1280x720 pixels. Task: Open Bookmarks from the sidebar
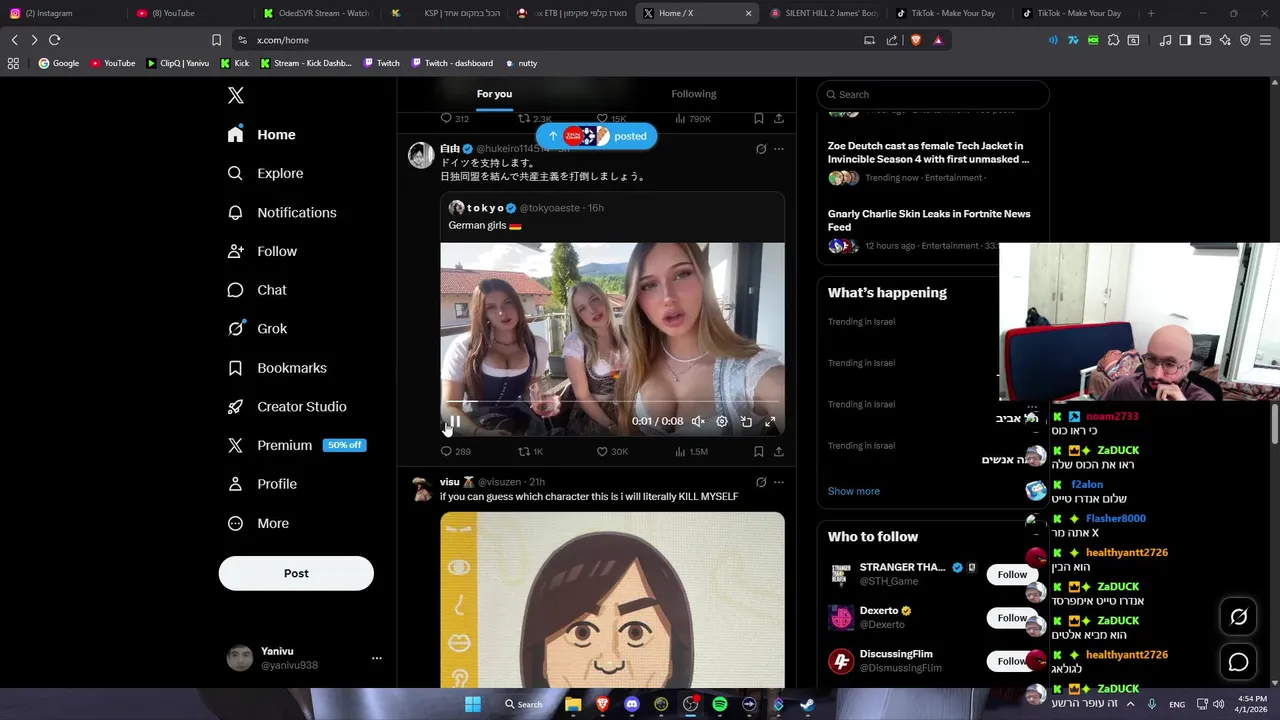coord(277,368)
